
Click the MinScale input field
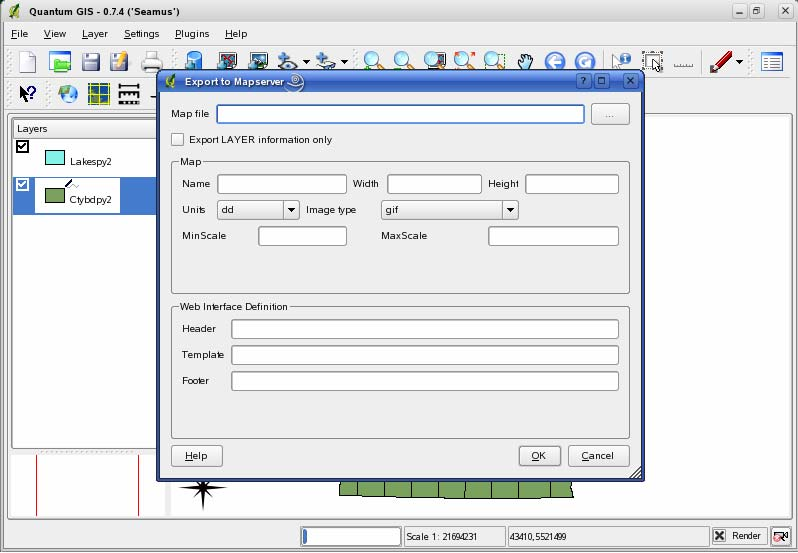[x=302, y=236]
